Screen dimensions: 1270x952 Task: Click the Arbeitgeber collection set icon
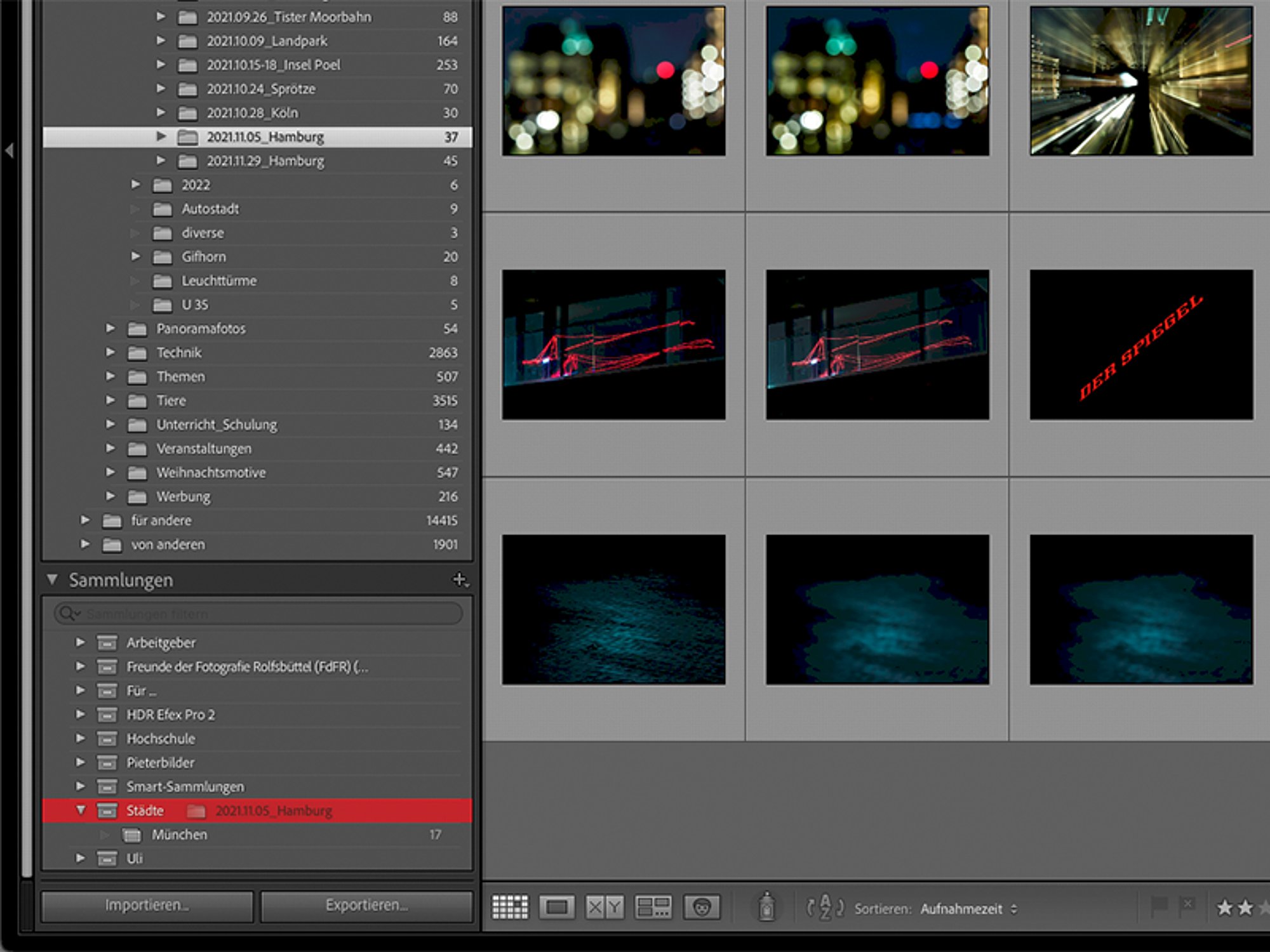click(107, 643)
